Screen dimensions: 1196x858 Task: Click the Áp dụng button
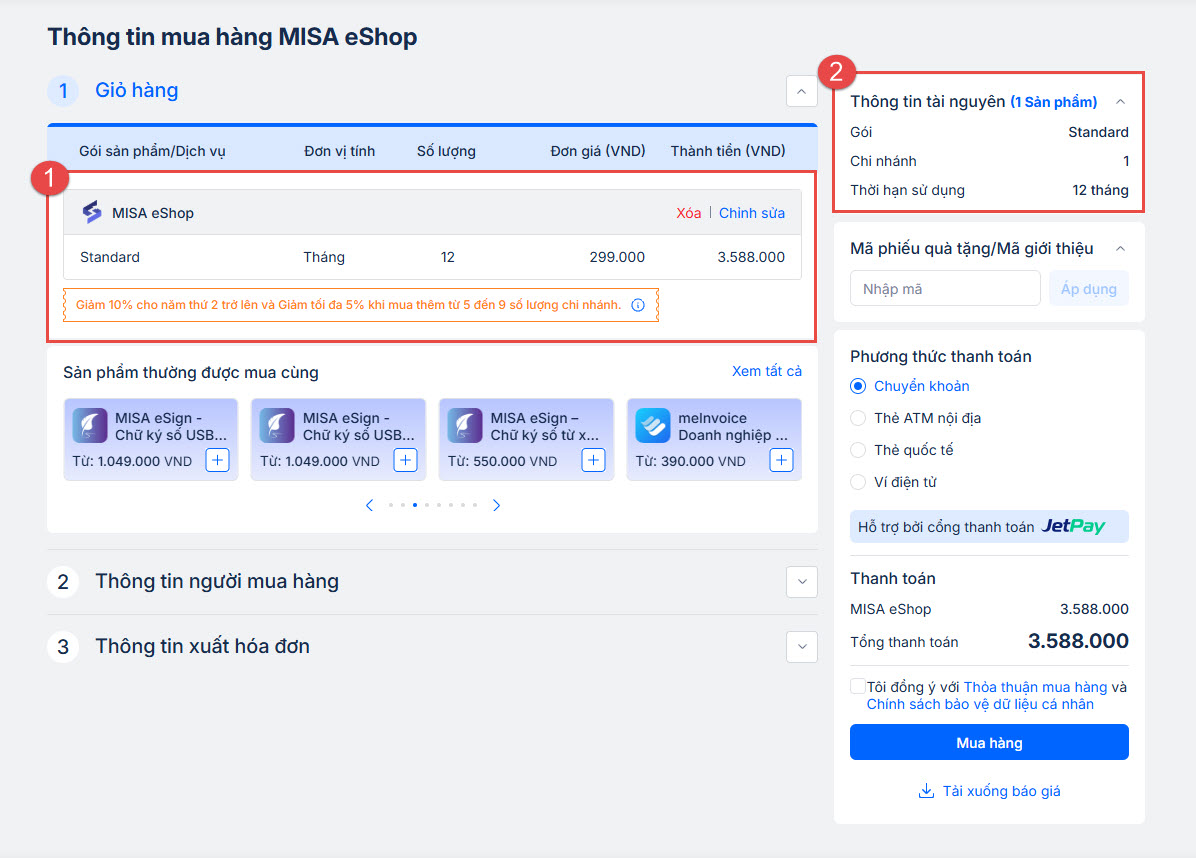point(1088,289)
